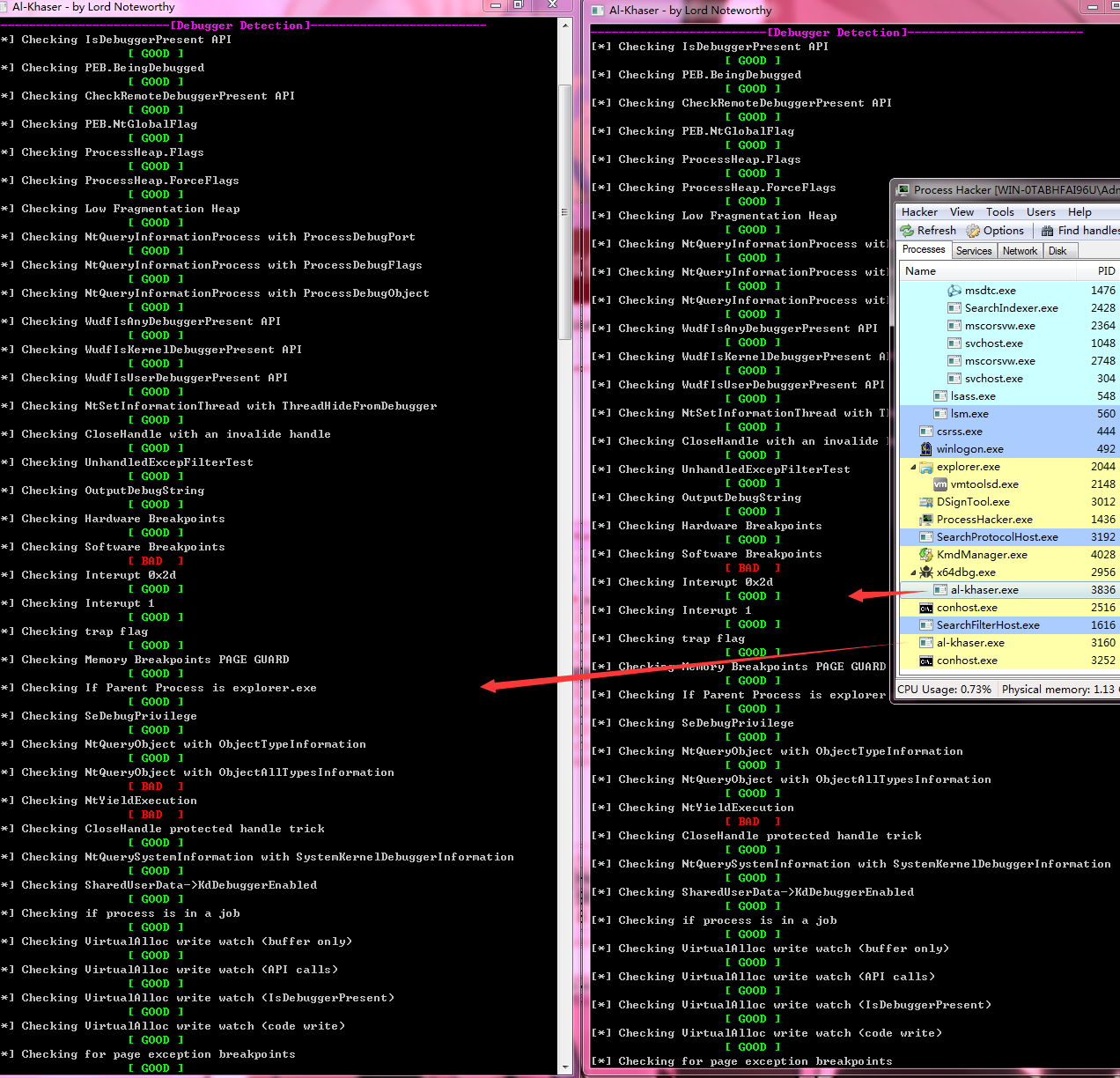This screenshot has width=1120, height=1078.
Task: Click the right Al-Khaser console title icon
Action: (x=598, y=11)
